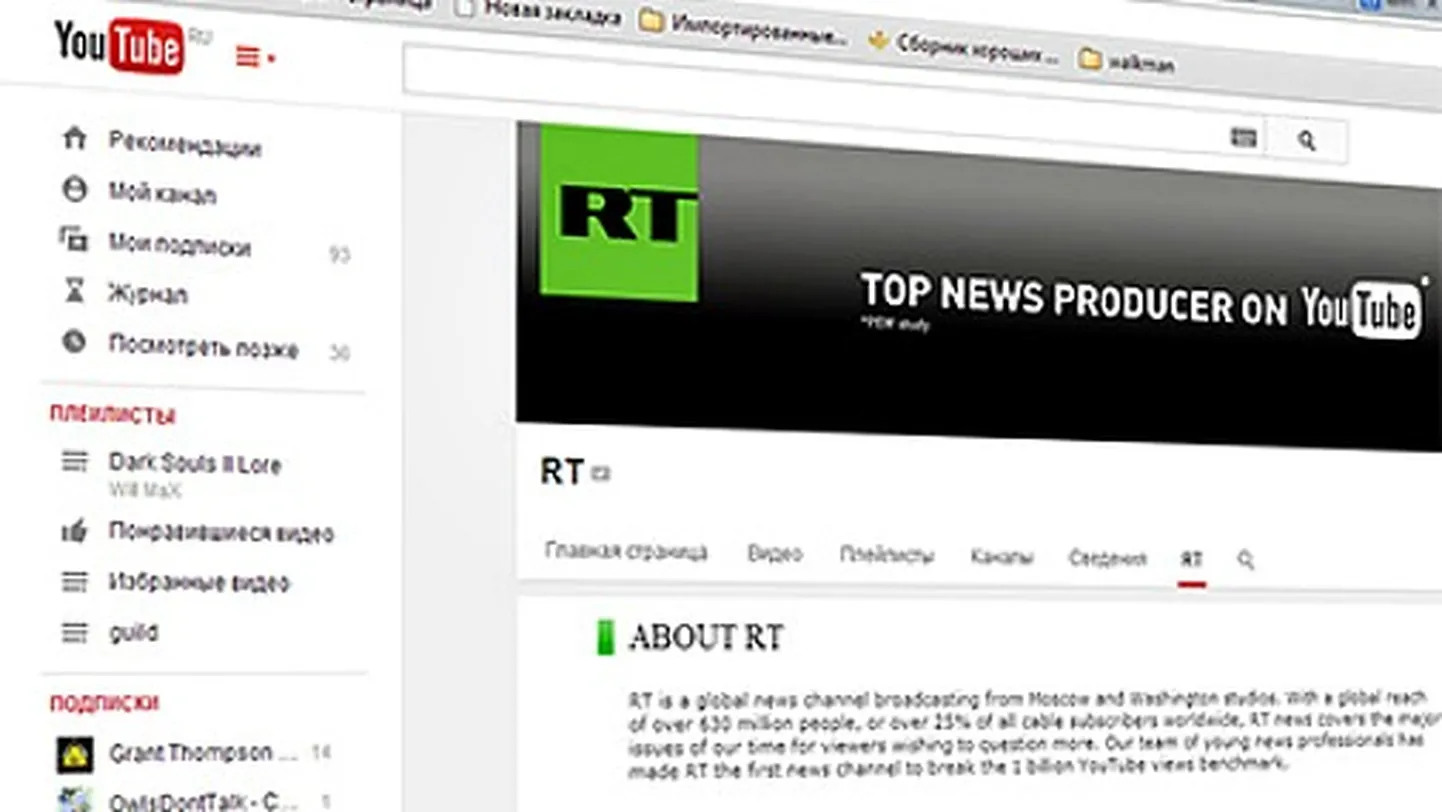Switch to the Плейлисты channel tab
This screenshot has height=812, width=1442.
[x=887, y=555]
